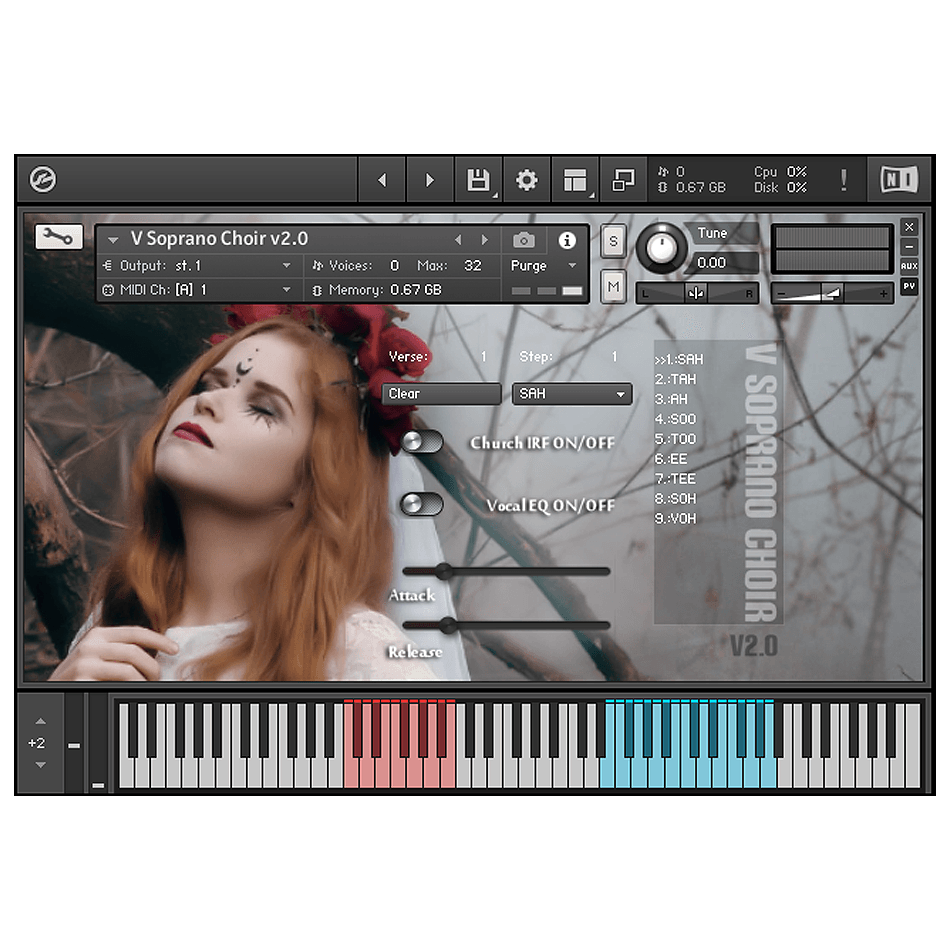Solo the instrument with S button
Image resolution: width=950 pixels, height=950 pixels.
613,241
